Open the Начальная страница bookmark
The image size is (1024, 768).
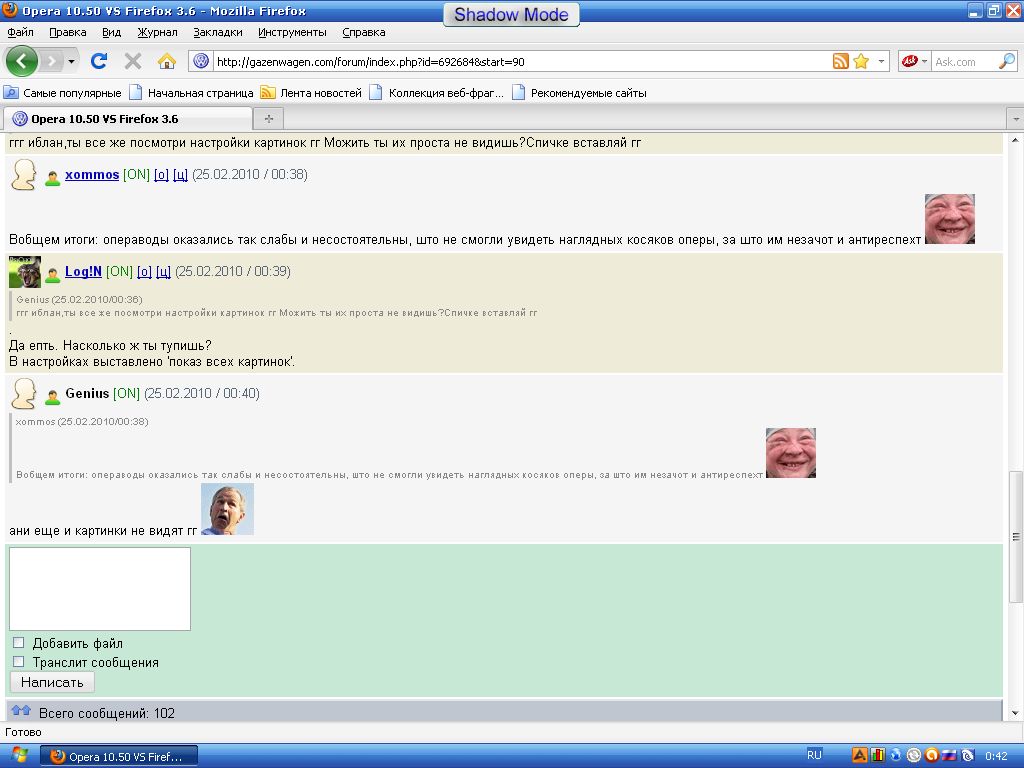[191, 93]
